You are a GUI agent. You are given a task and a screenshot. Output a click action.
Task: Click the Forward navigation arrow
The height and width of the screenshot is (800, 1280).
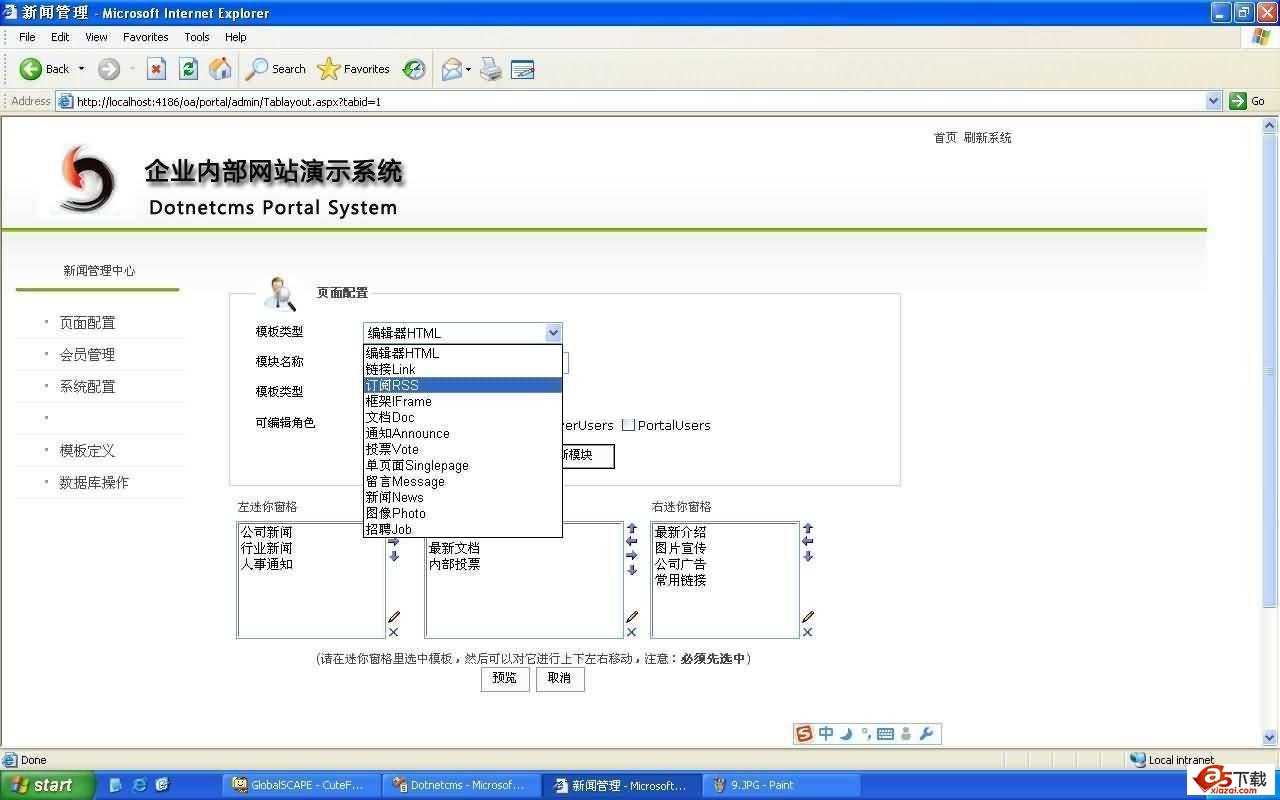[109, 69]
